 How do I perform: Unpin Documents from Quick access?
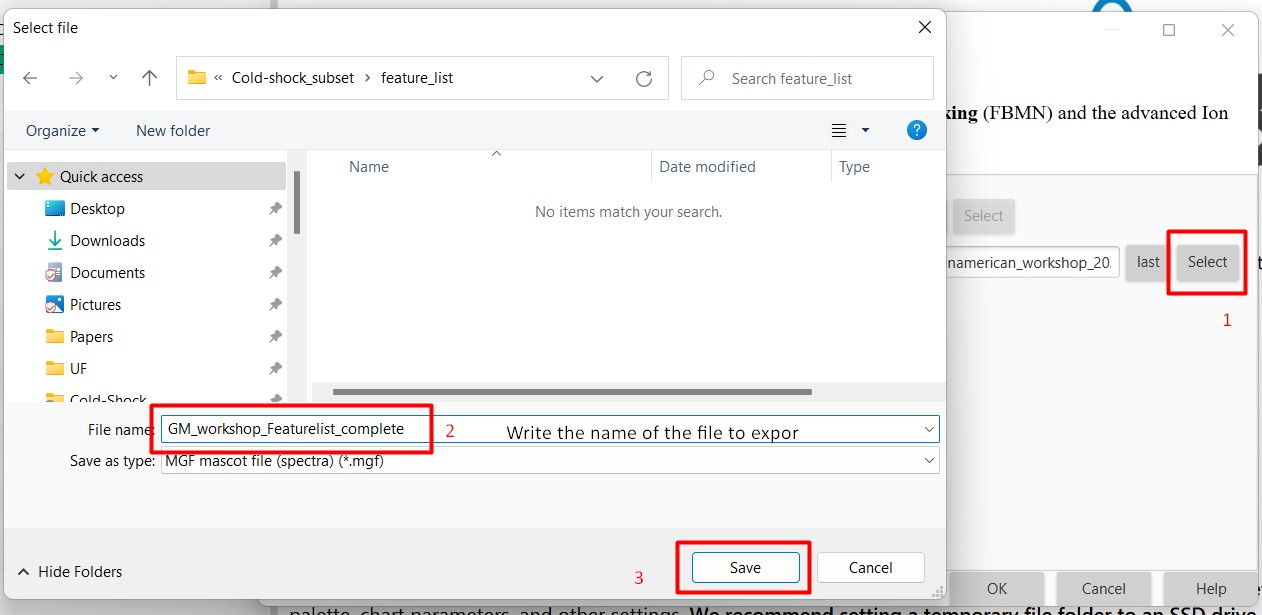pos(276,272)
